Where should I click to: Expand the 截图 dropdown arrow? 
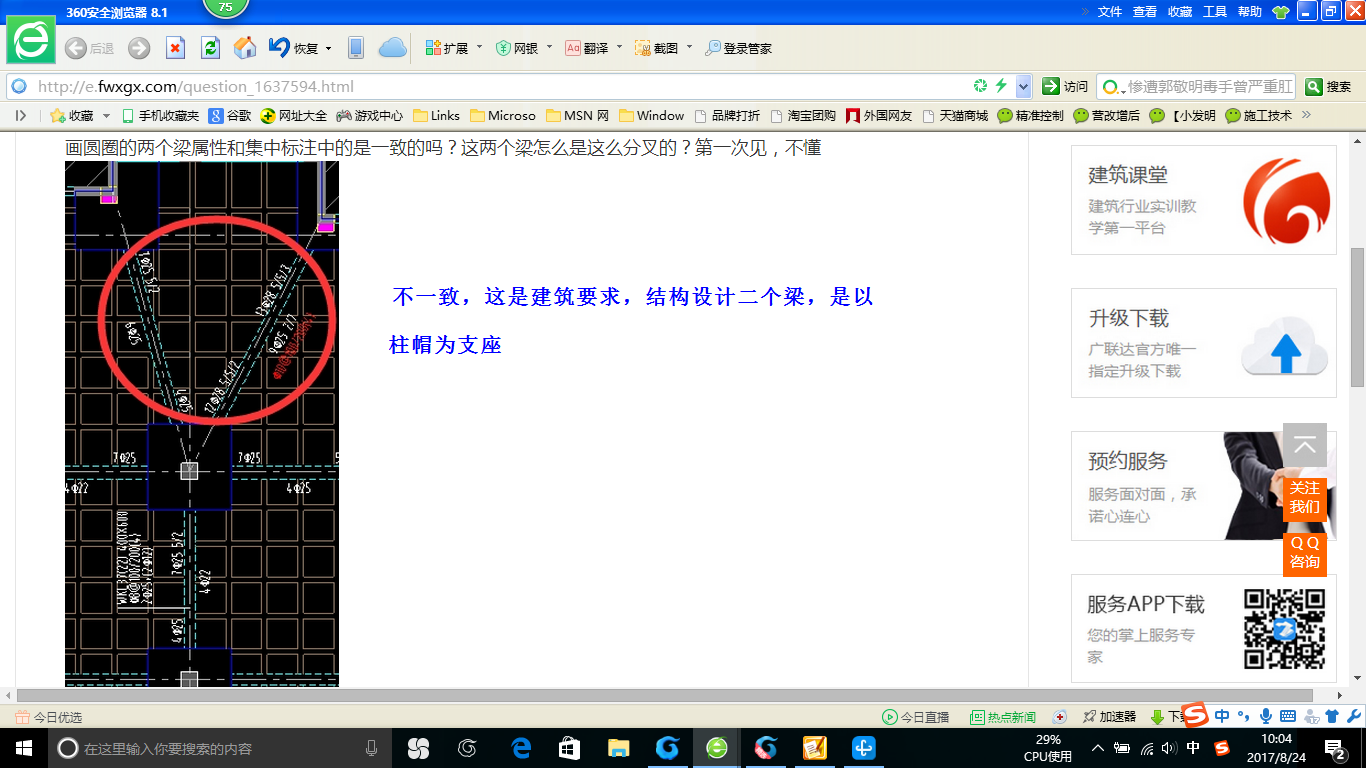(x=689, y=48)
